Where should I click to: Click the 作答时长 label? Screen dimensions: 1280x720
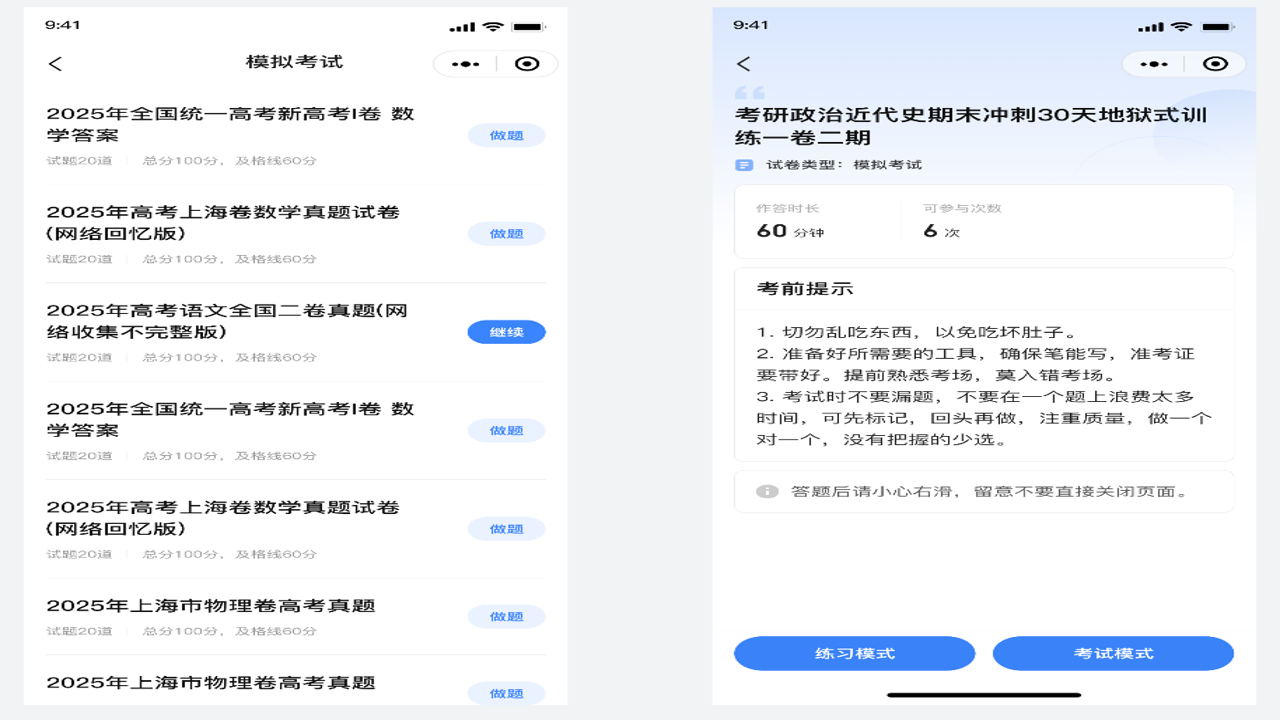click(x=788, y=208)
